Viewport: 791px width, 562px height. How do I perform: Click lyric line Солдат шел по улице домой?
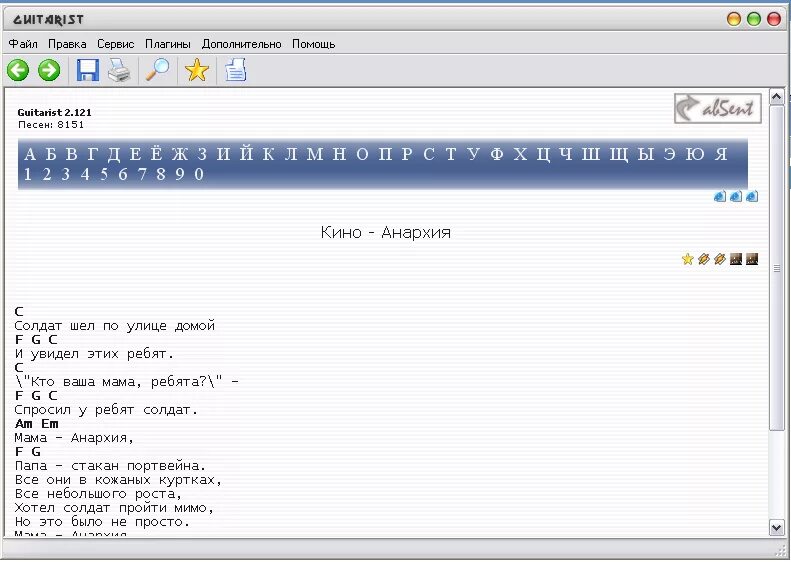(115, 326)
